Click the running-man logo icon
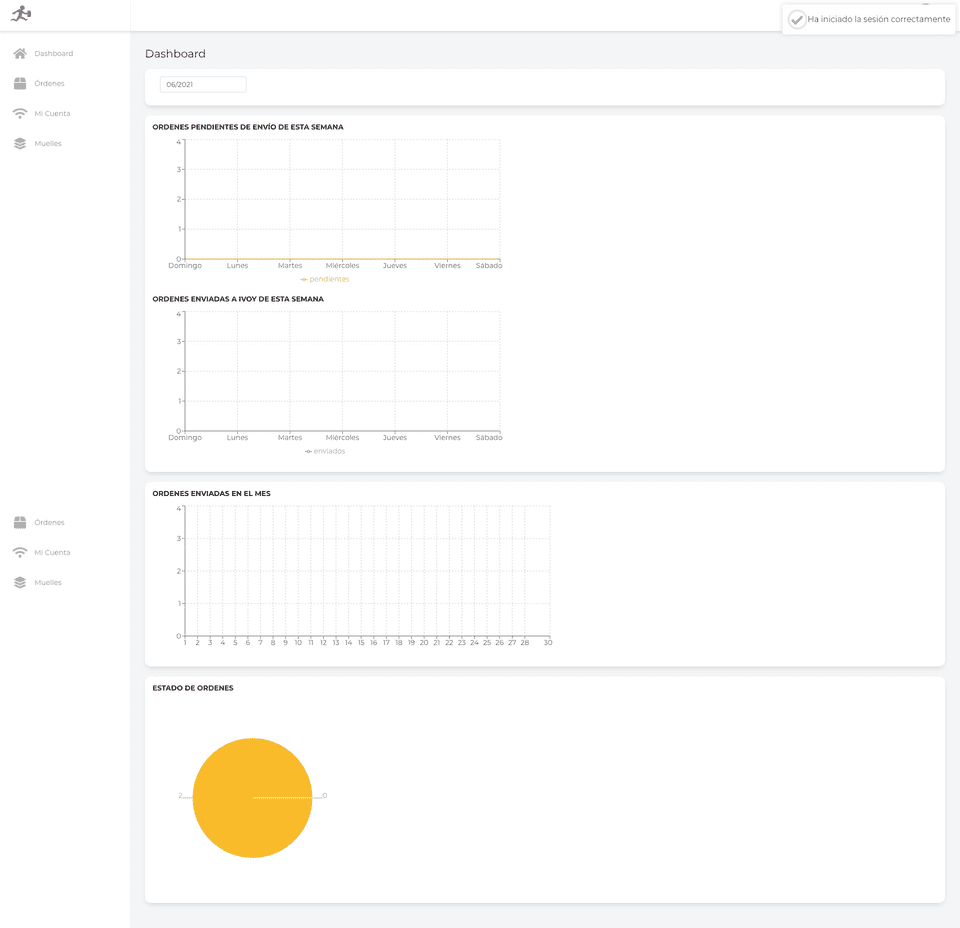Viewport: 960px width, 928px height. click(x=21, y=14)
